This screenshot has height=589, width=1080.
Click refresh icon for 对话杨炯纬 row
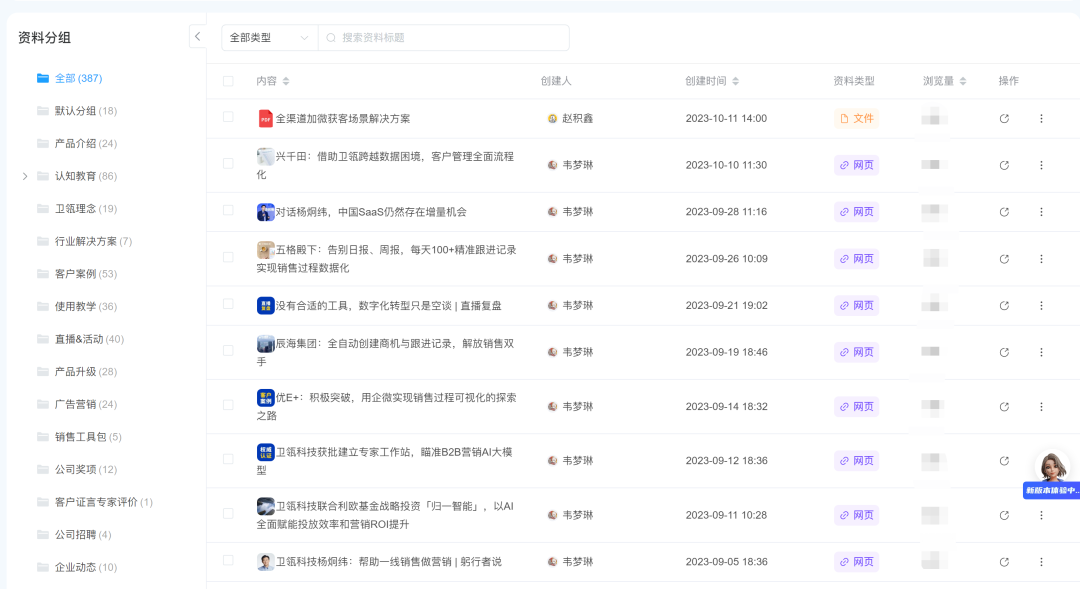1004,212
